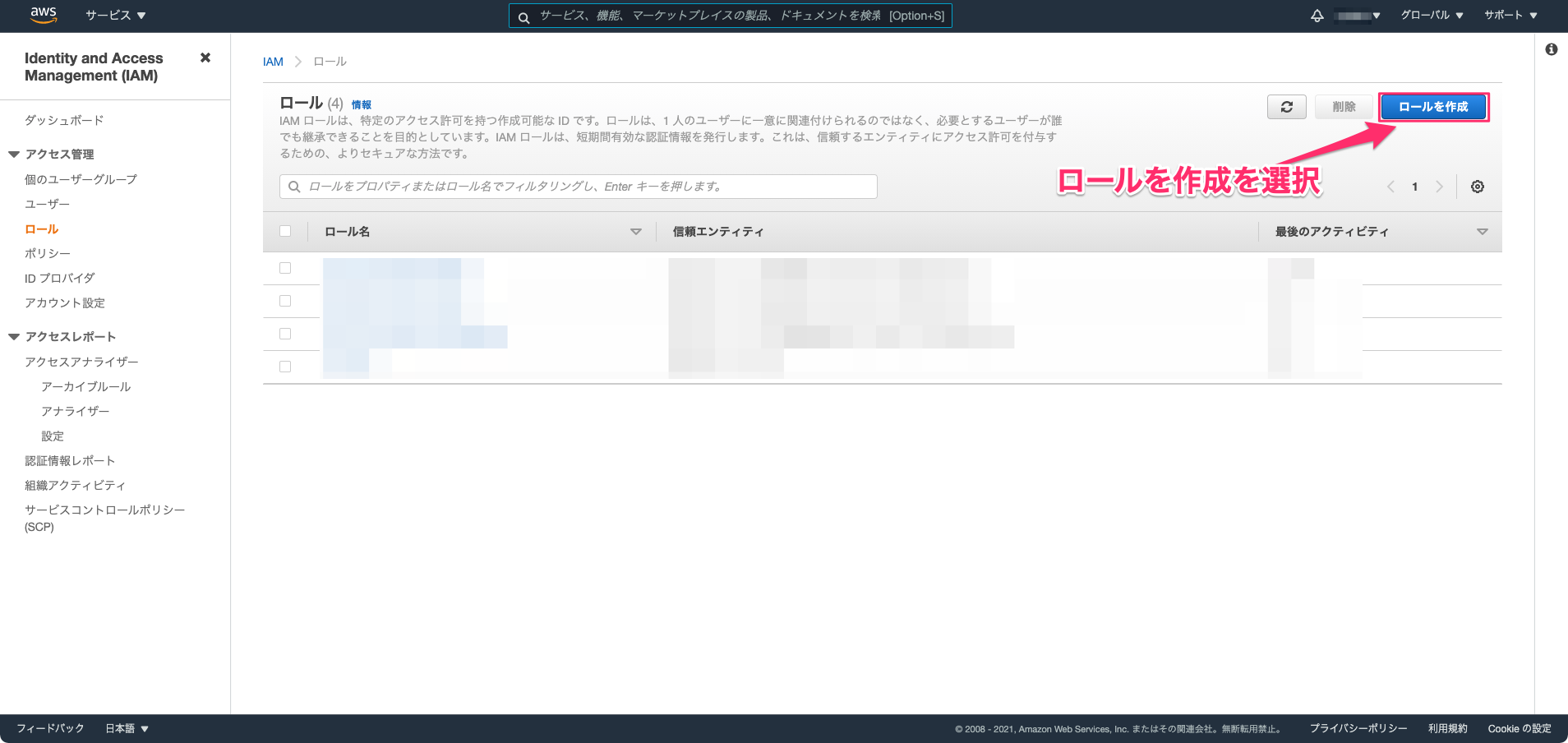
Task: Focus the top services search box
Action: [730, 16]
